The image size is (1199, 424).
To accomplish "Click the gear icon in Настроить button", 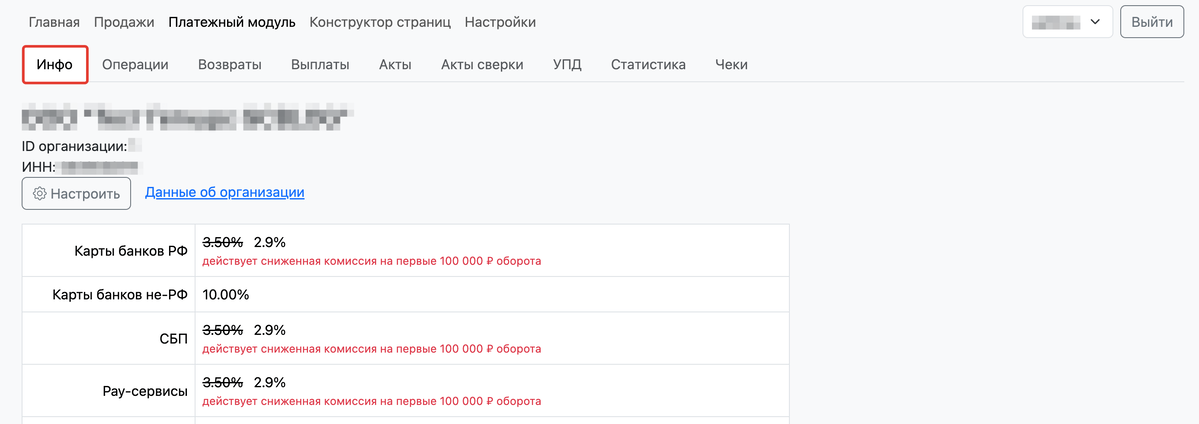I will coord(39,194).
